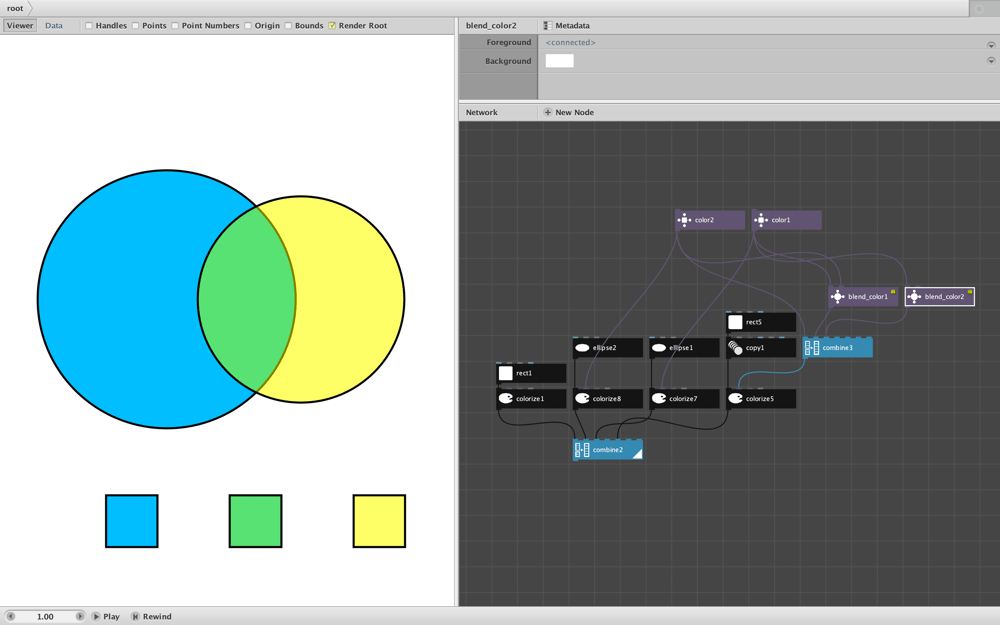The height and width of the screenshot is (625, 1000).
Task: Select the combine3 node
Action: click(x=837, y=348)
